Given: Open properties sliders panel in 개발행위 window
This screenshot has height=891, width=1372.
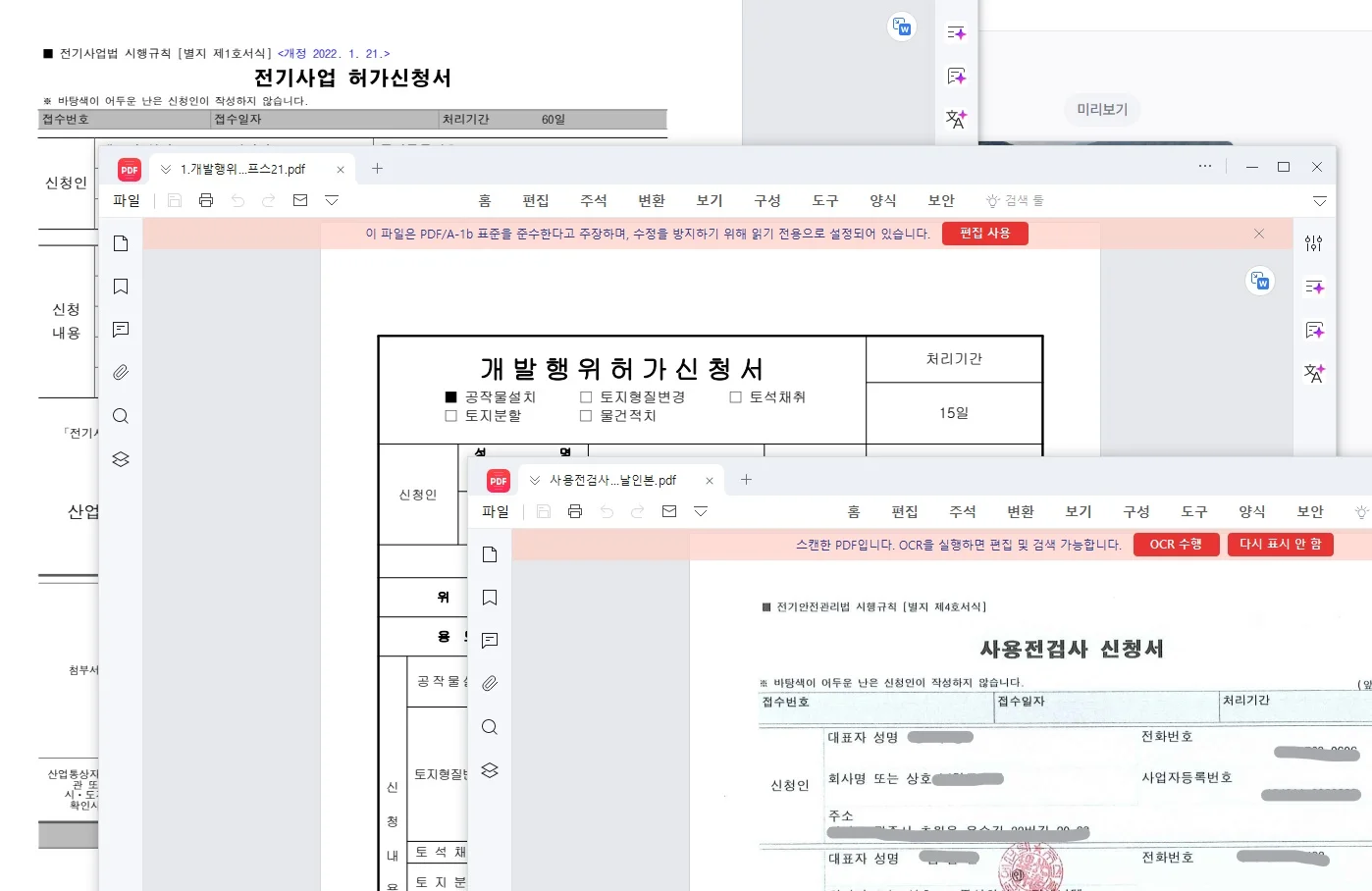Looking at the screenshot, I should coord(1314,243).
